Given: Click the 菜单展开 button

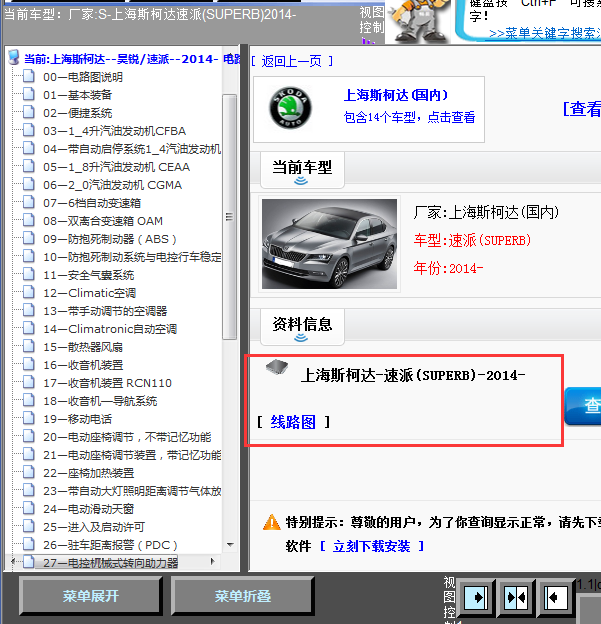Looking at the screenshot, I should [91, 596].
